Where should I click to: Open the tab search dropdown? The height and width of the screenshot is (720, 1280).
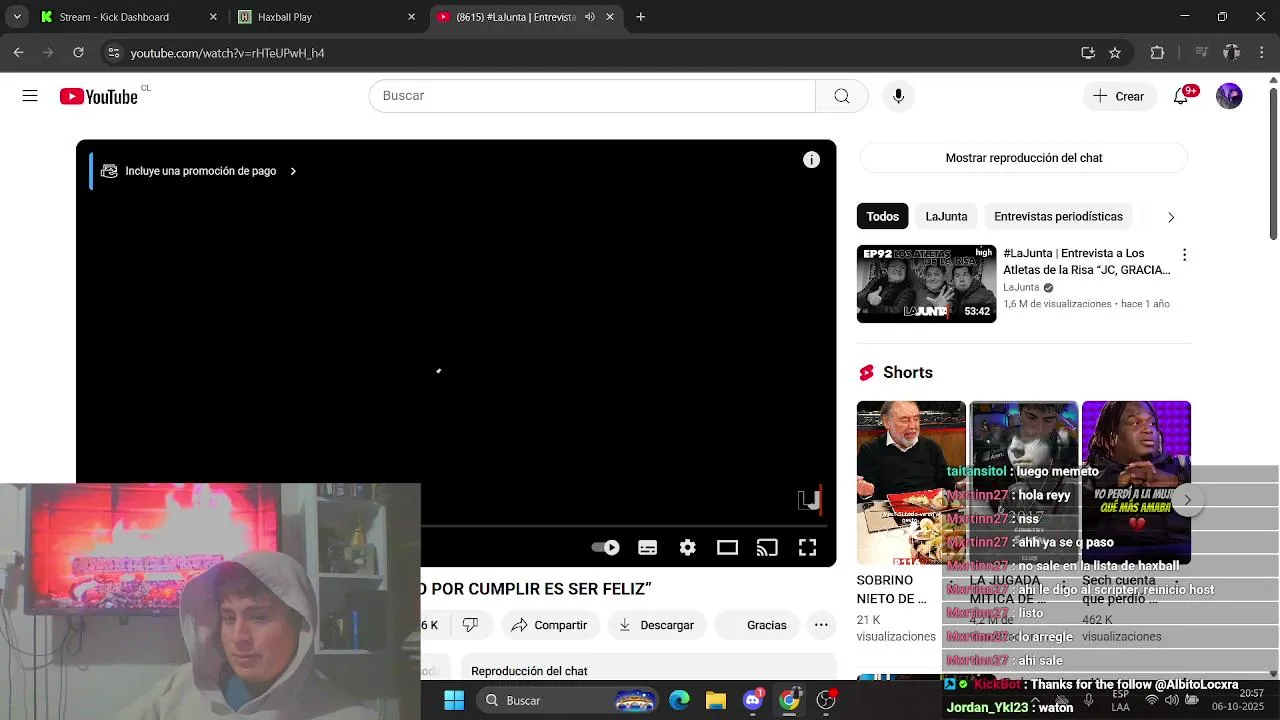point(17,17)
